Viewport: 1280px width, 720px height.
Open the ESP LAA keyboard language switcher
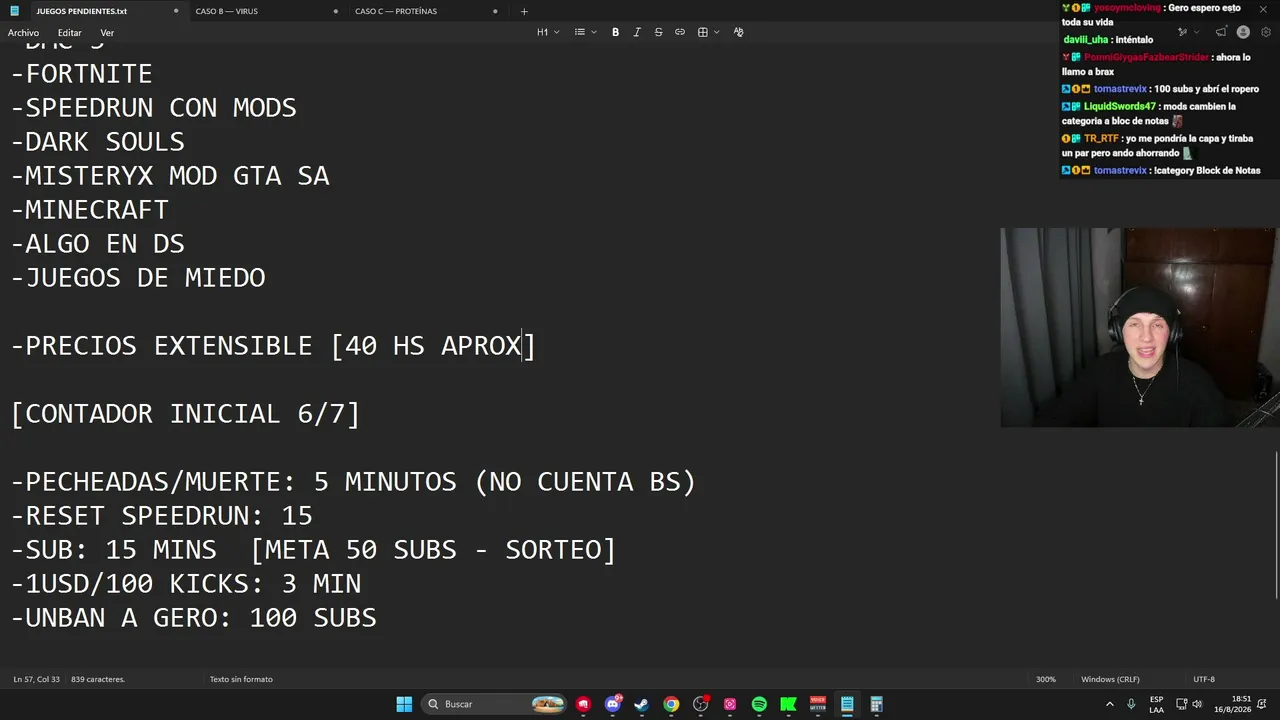(1156, 704)
